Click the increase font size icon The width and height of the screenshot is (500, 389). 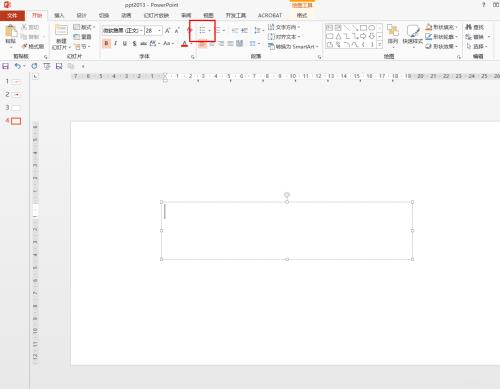(167, 31)
